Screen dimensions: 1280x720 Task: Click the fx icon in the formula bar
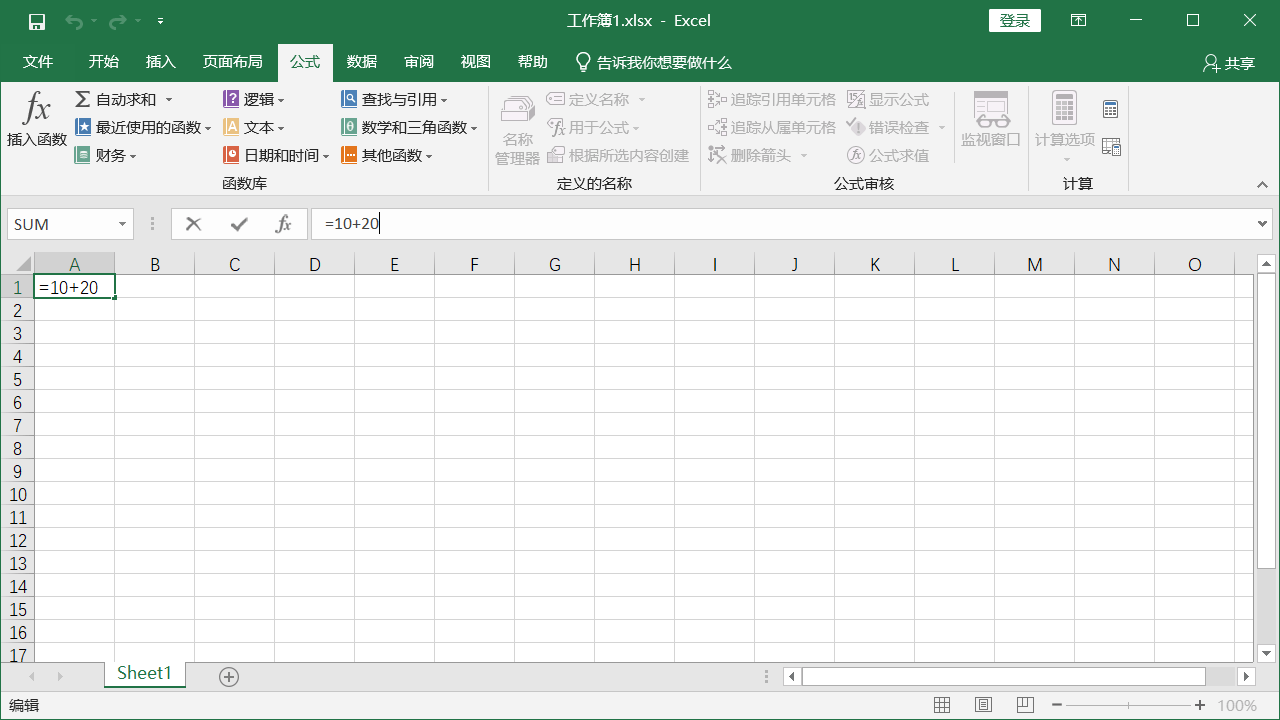[x=284, y=224]
